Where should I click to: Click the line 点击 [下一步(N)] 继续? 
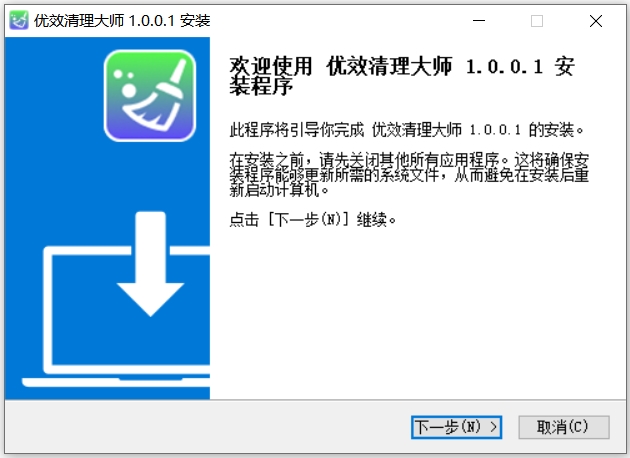pyautogui.click(x=313, y=220)
